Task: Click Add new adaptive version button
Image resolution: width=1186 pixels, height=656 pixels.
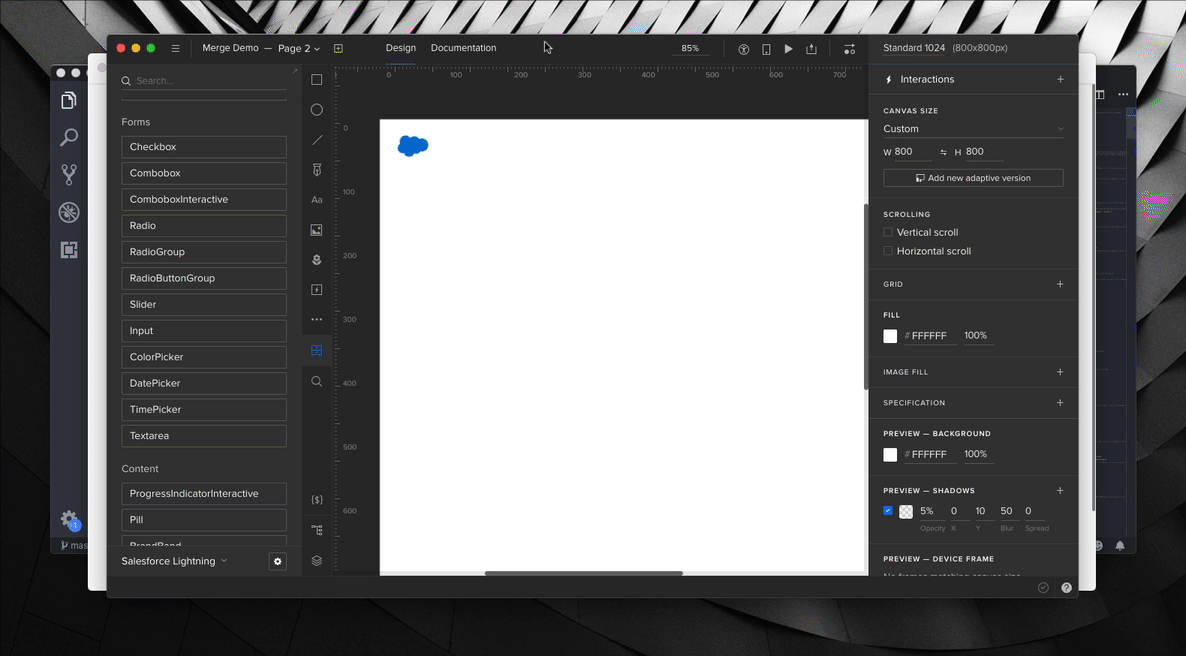Action: click(972, 178)
